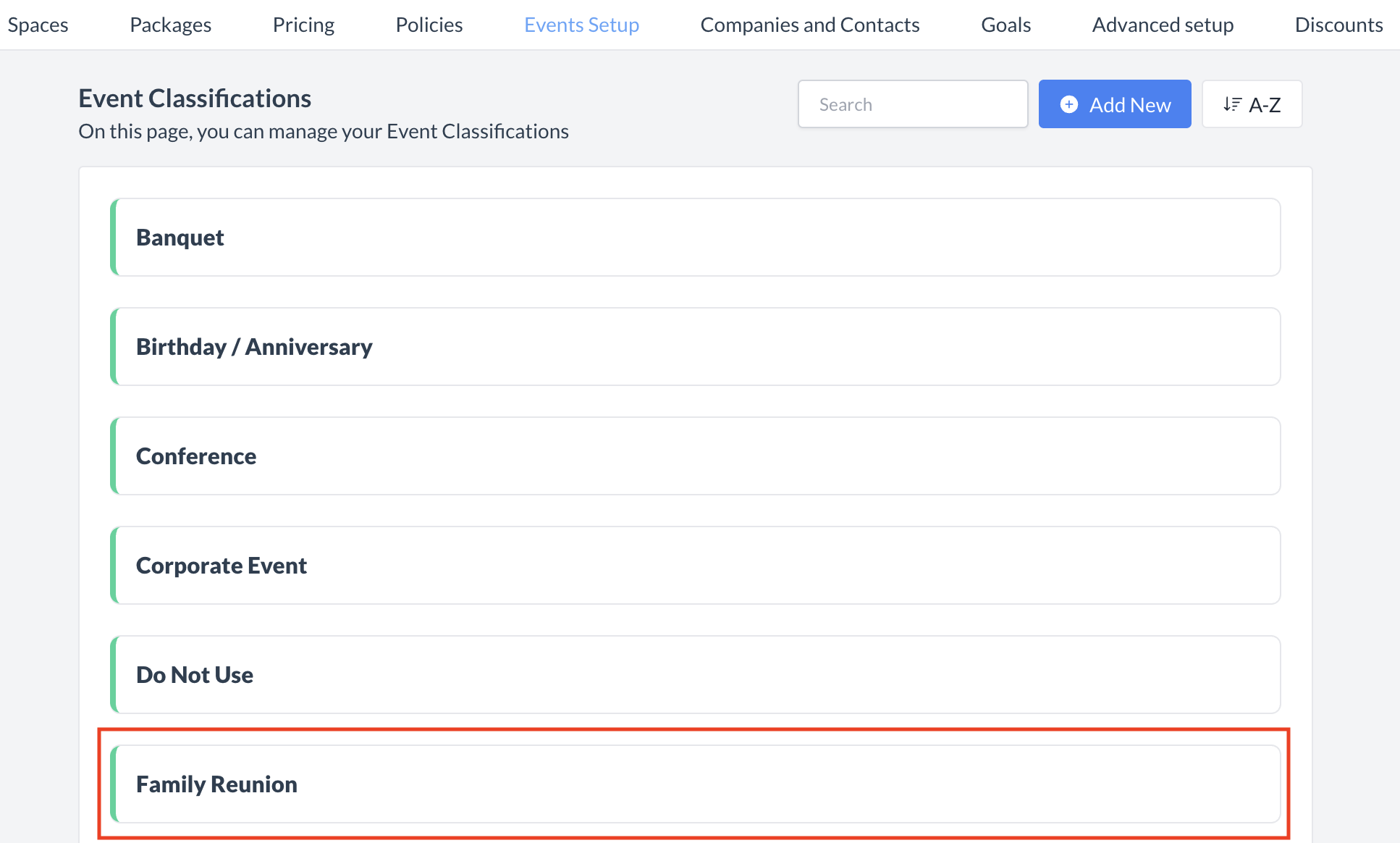Select the Birthday / Anniversary classification
The height and width of the screenshot is (843, 1400).
(695, 346)
